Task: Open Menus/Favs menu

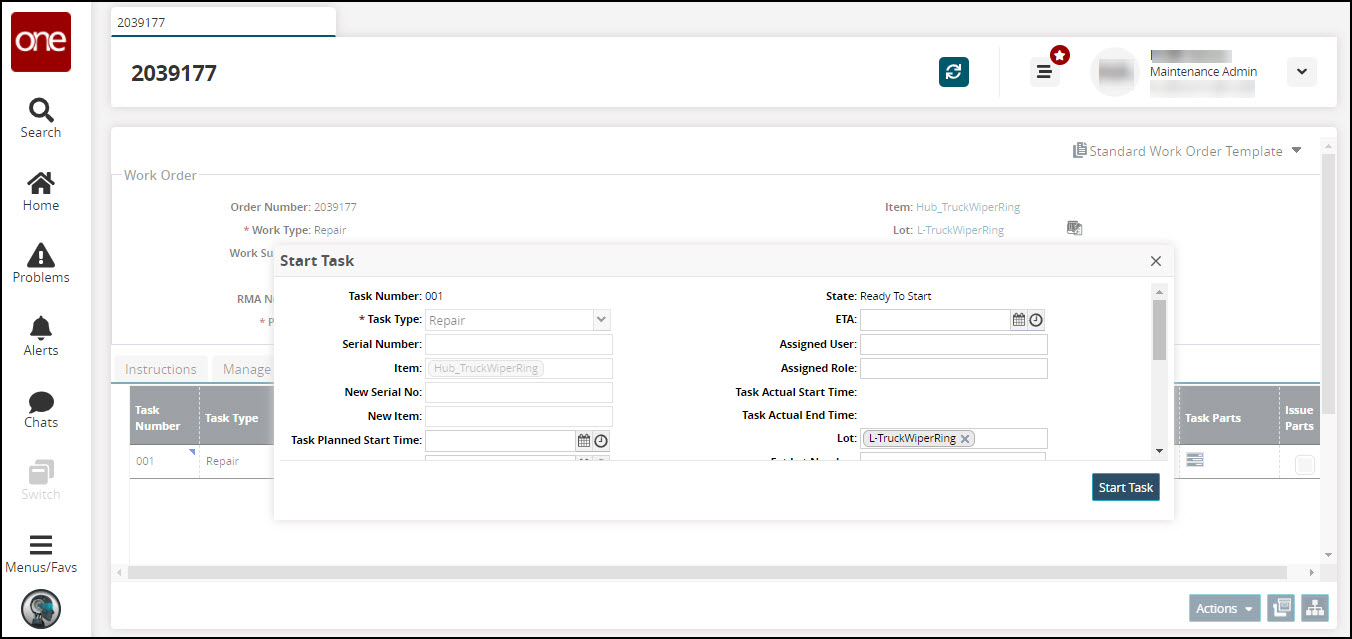Action: point(41,553)
